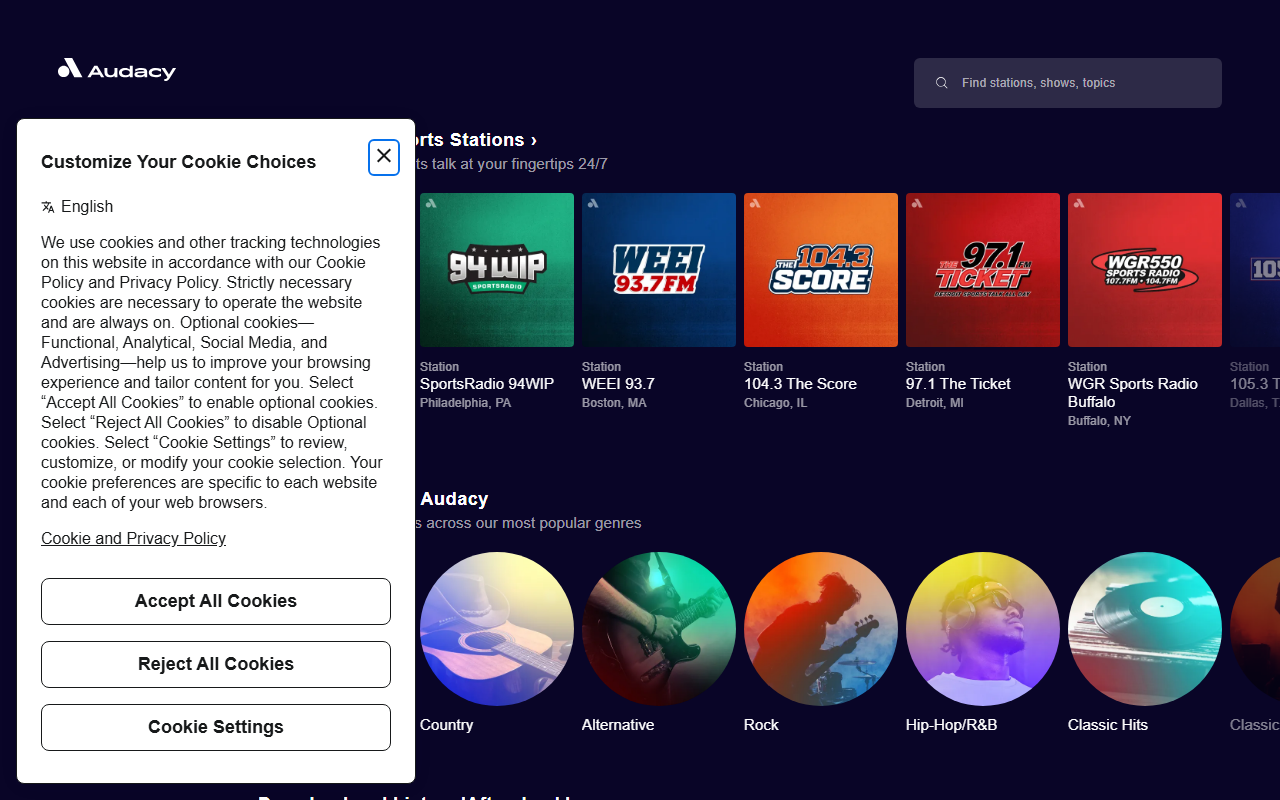Select the Rock genre circle

[x=821, y=629]
